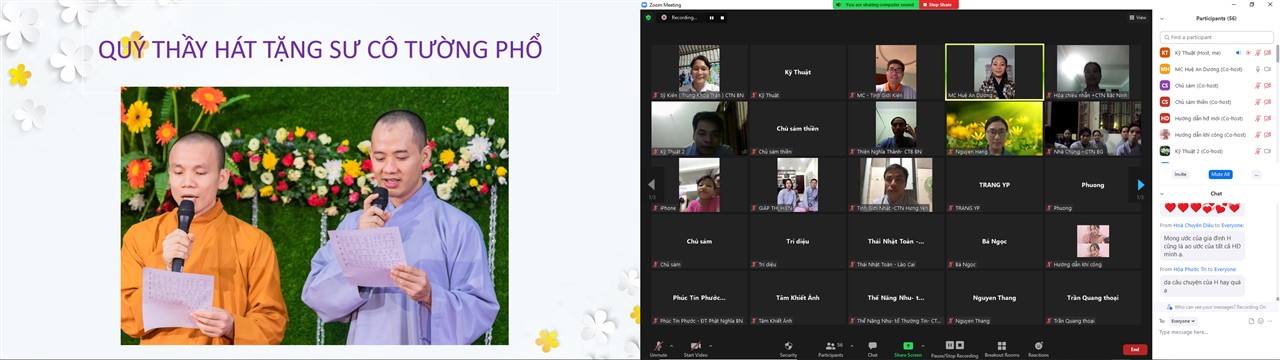Pause recording using top-left pause icon

coord(712,17)
